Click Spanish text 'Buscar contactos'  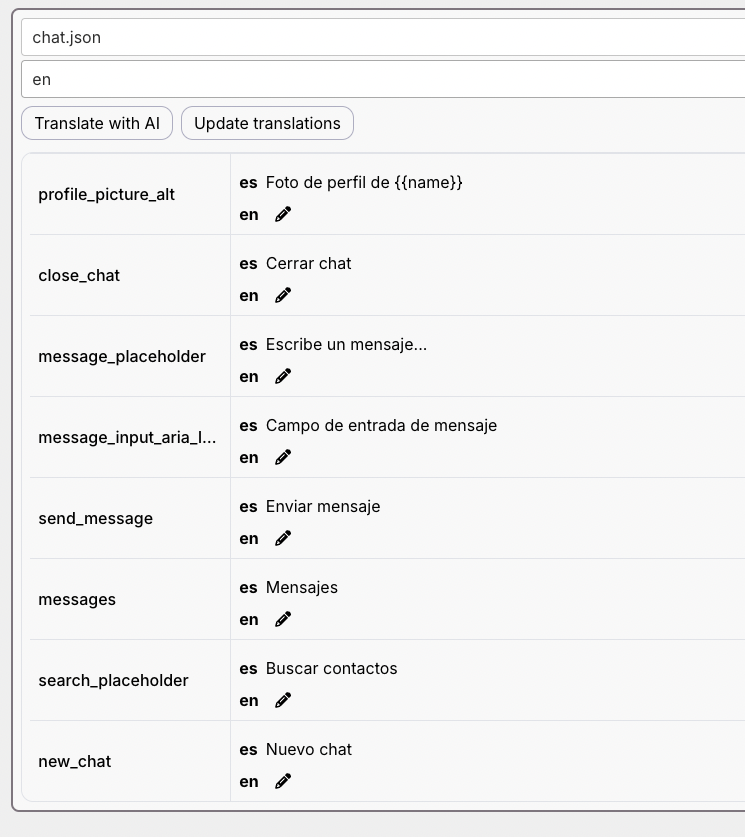[x=331, y=669]
